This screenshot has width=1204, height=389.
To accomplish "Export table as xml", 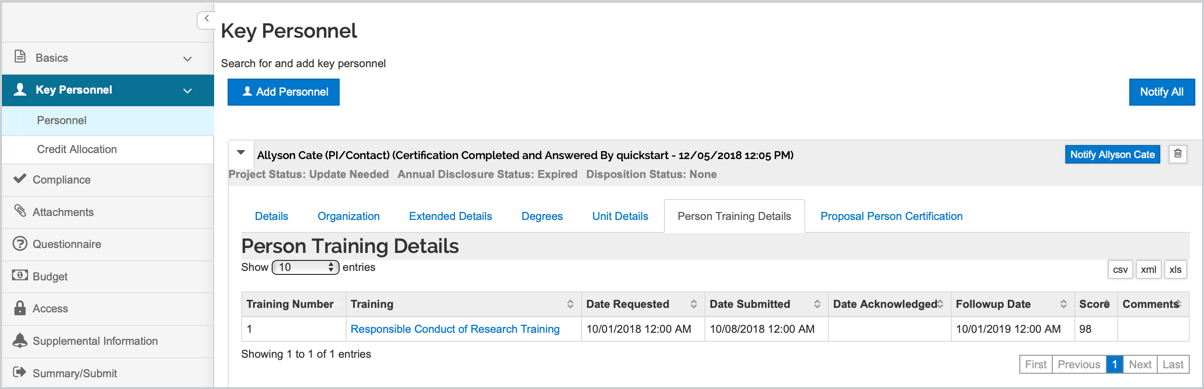I will click(x=1149, y=269).
